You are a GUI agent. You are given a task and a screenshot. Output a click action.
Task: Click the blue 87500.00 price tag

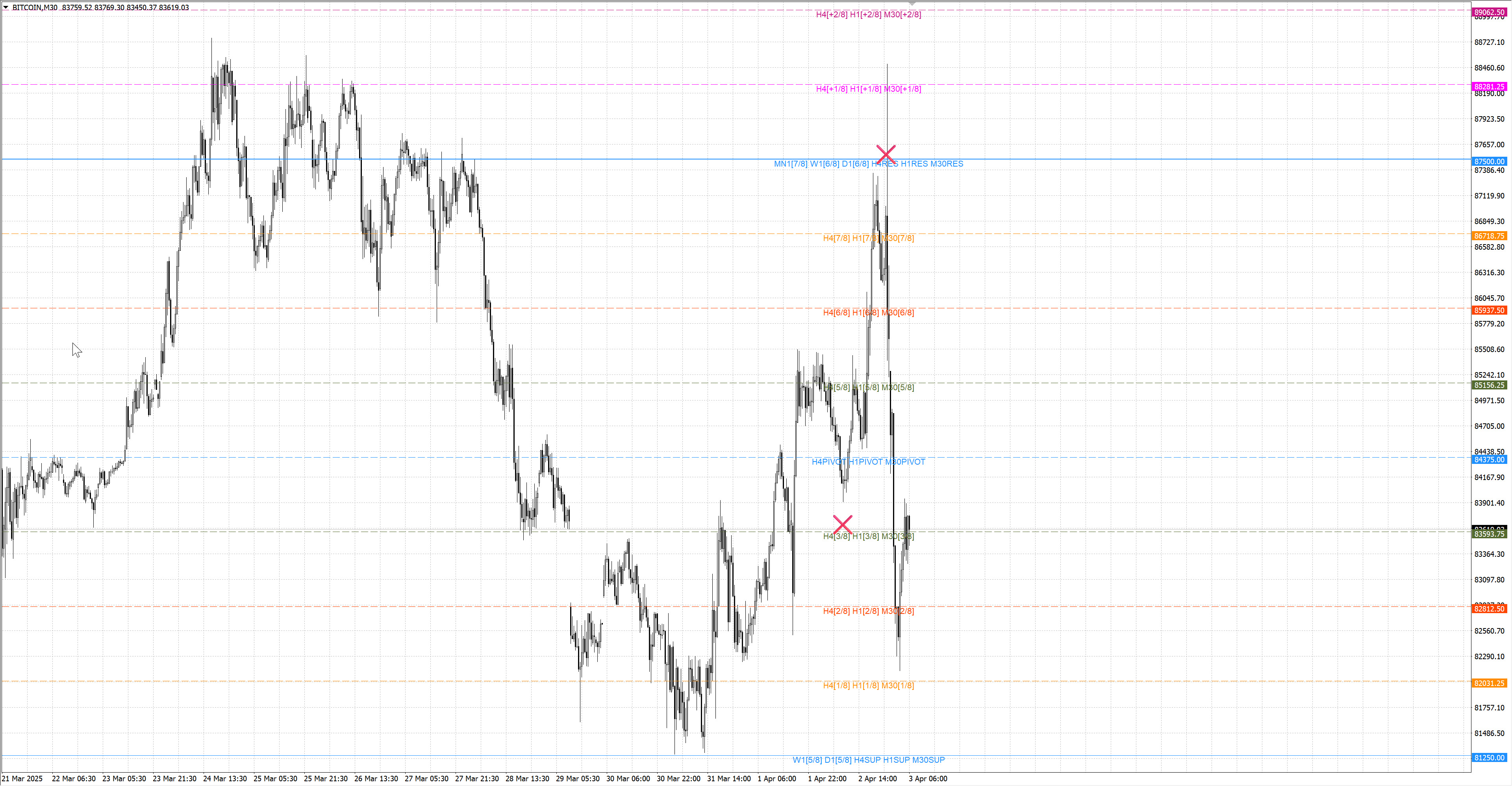coord(1490,161)
